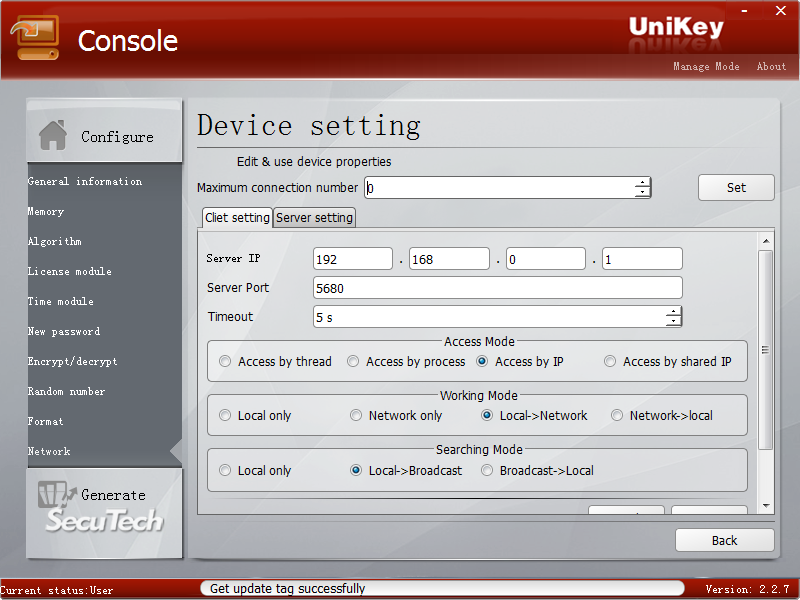Open the About menu
This screenshot has height=600, width=800.
click(771, 66)
